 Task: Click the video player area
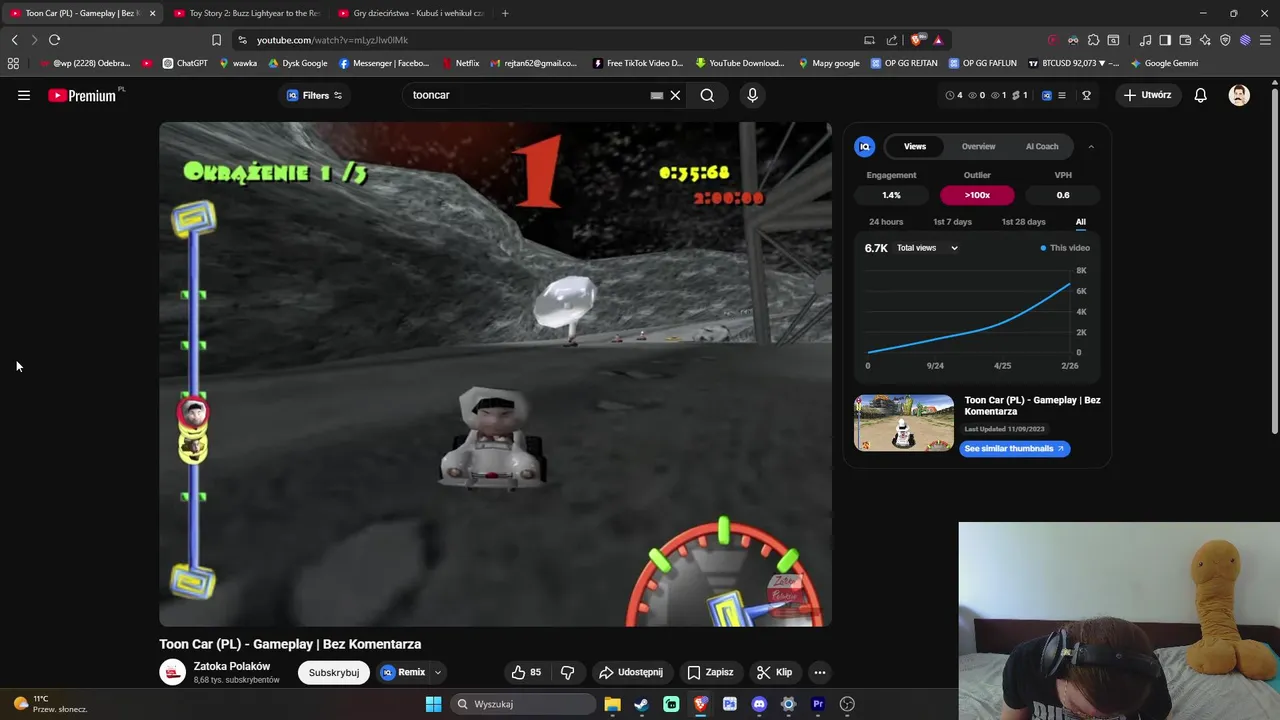pyautogui.click(x=495, y=374)
